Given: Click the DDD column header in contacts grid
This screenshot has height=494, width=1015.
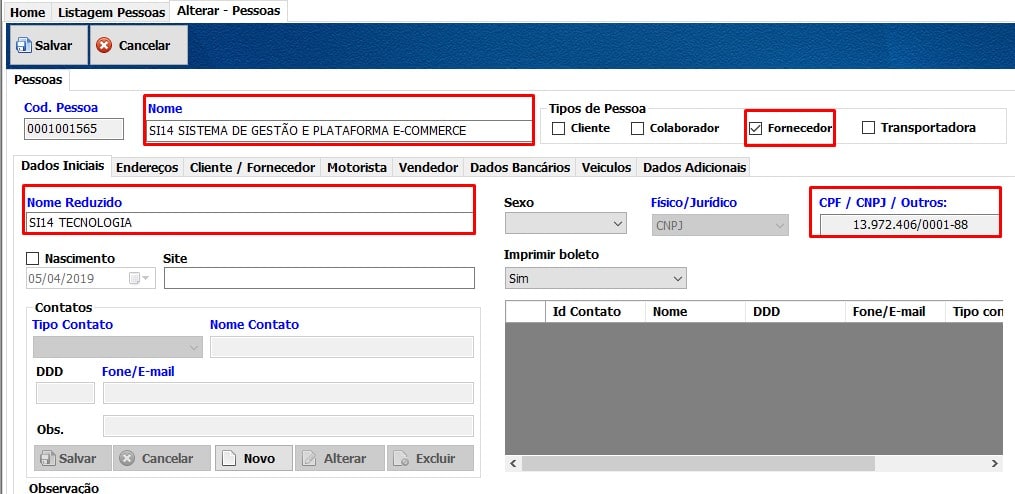Looking at the screenshot, I should [796, 311].
